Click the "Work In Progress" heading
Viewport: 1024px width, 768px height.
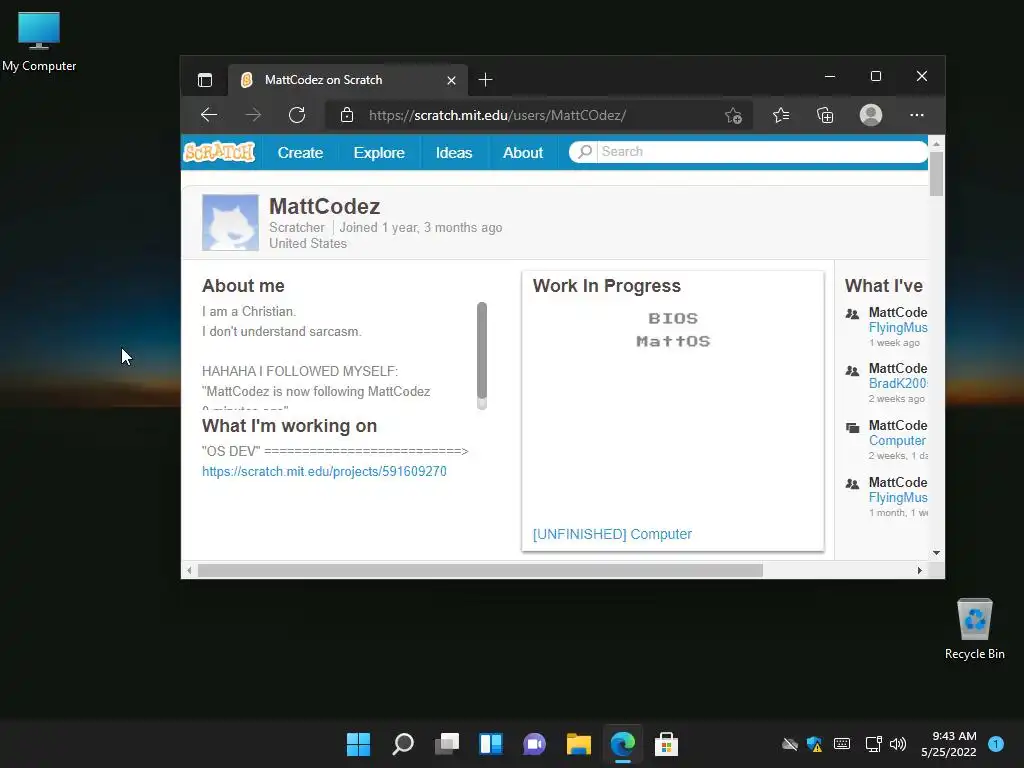click(607, 286)
